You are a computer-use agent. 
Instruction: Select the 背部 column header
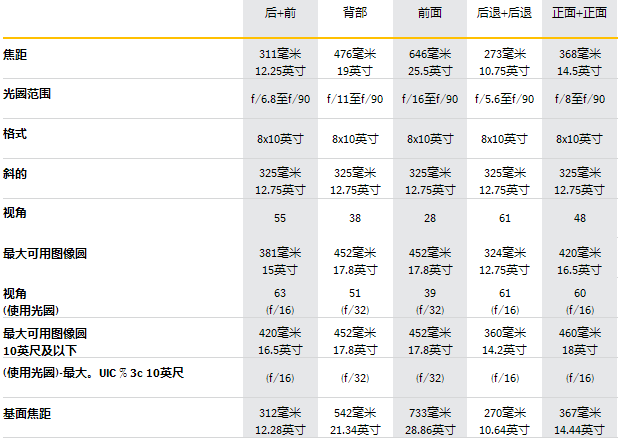(353, 14)
